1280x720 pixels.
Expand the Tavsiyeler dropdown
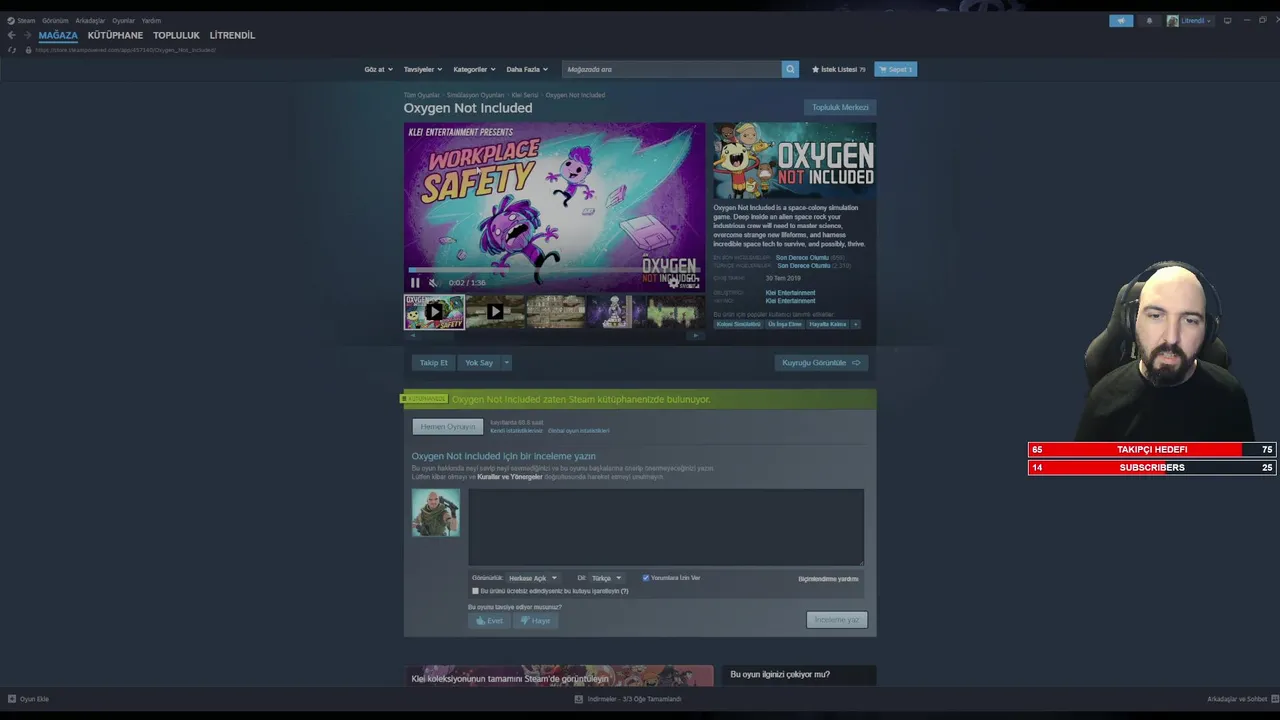tap(423, 69)
